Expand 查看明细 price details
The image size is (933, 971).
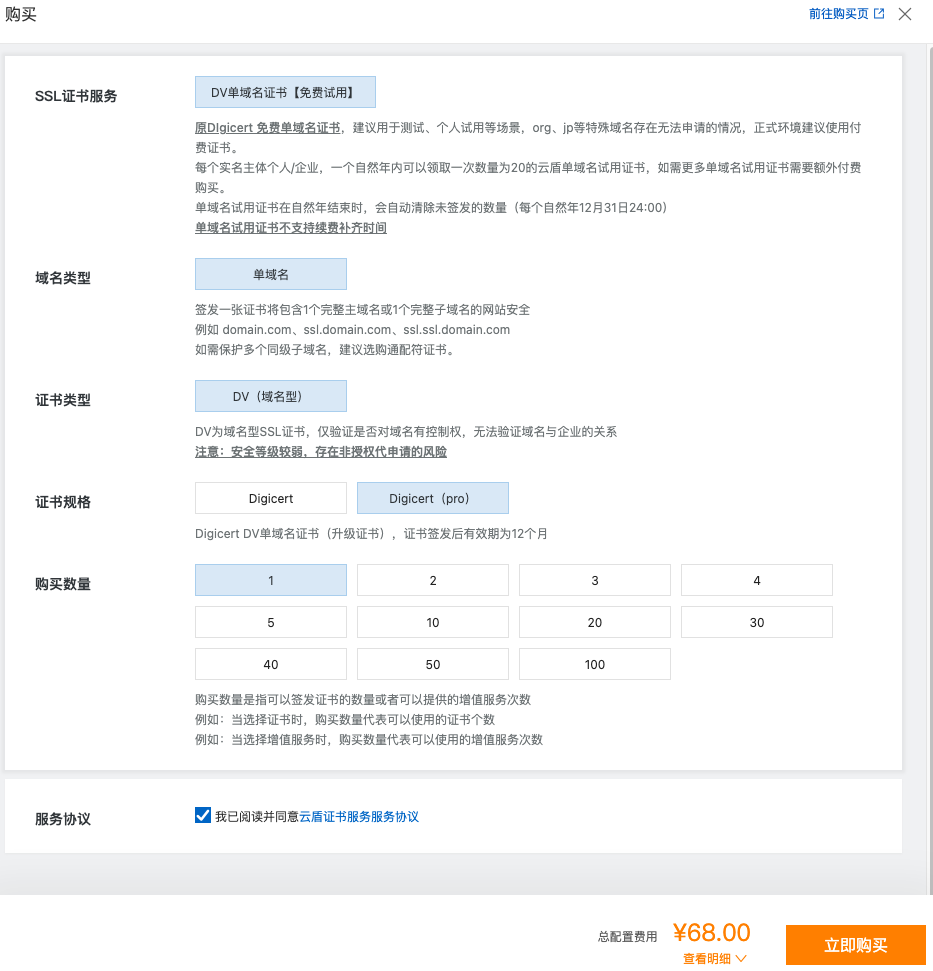point(715,958)
